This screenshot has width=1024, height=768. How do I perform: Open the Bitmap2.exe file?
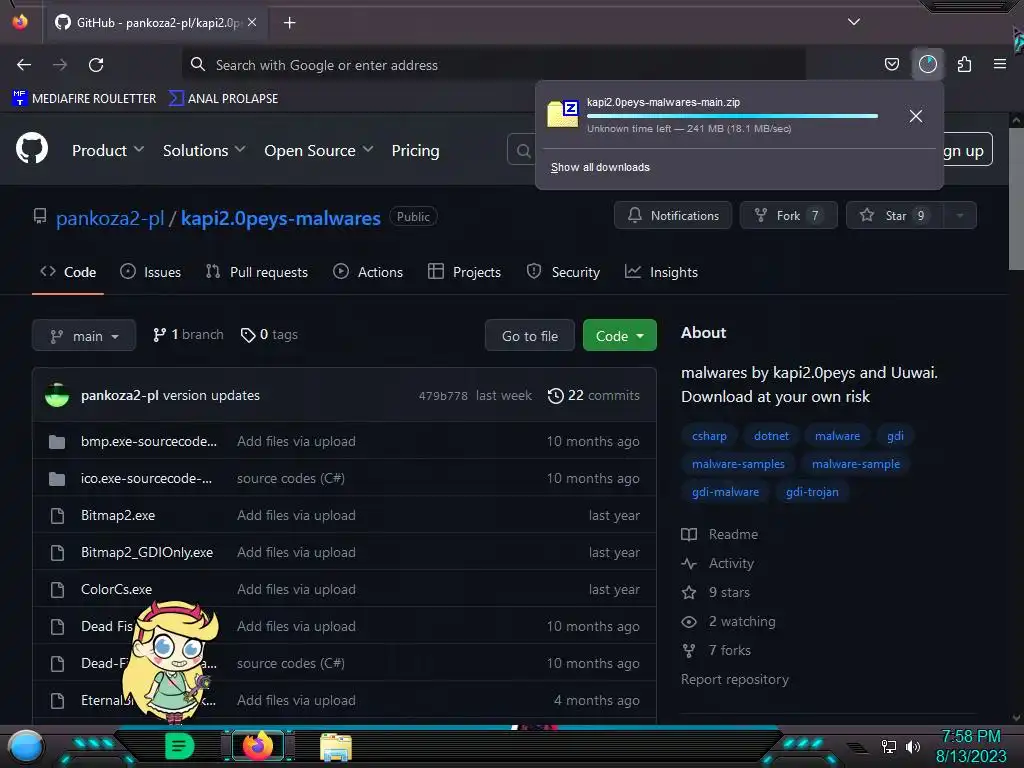click(x=118, y=515)
